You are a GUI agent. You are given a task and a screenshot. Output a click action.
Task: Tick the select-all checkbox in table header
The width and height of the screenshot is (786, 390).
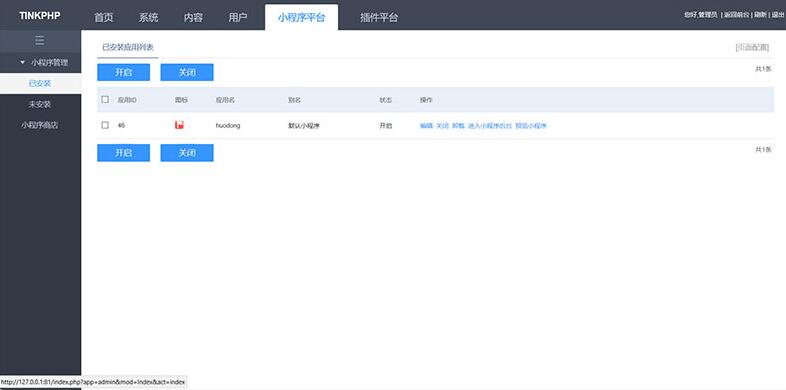[105, 99]
